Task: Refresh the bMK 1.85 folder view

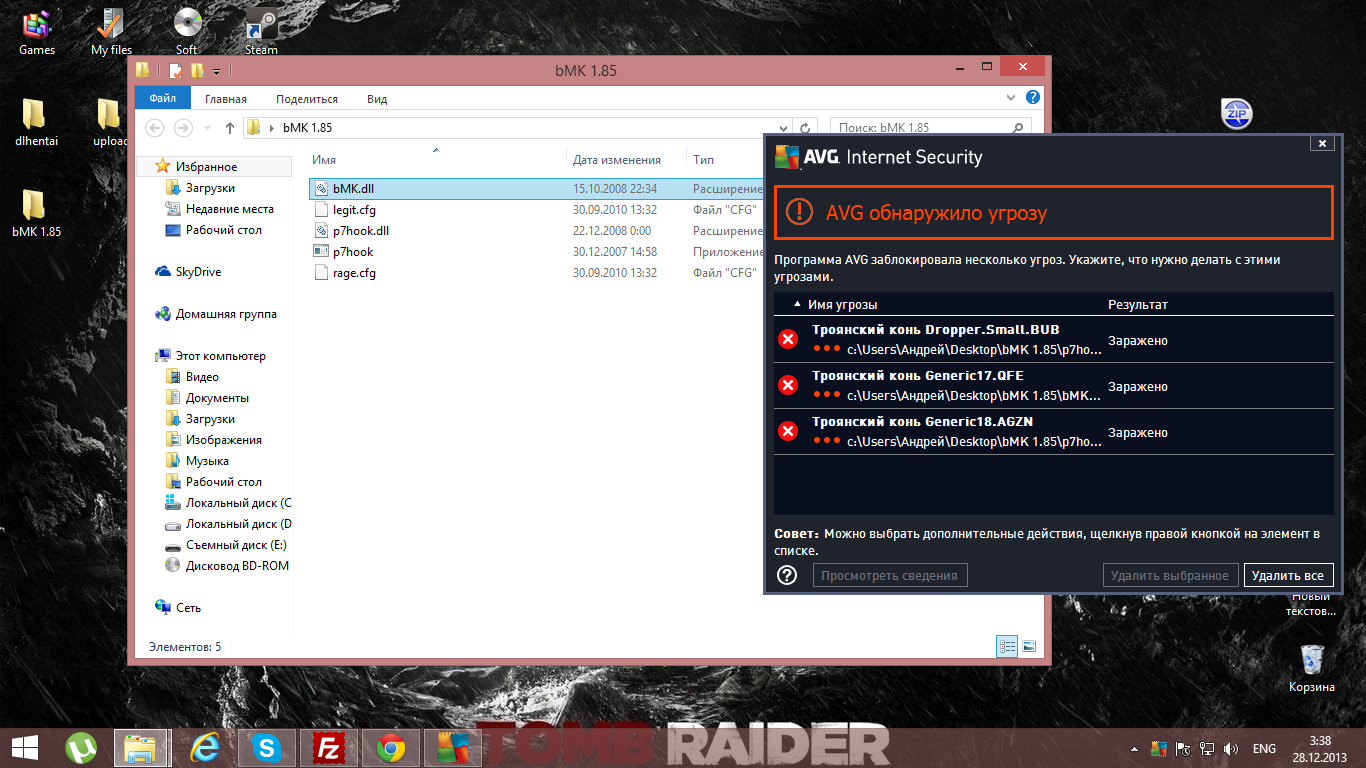Action: (806, 128)
